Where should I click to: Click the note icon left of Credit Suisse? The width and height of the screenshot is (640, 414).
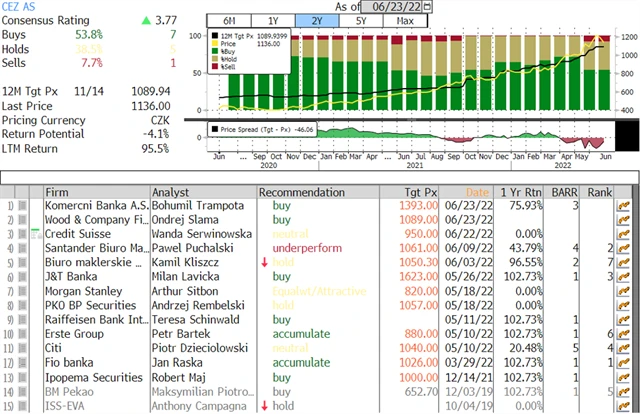37,233
